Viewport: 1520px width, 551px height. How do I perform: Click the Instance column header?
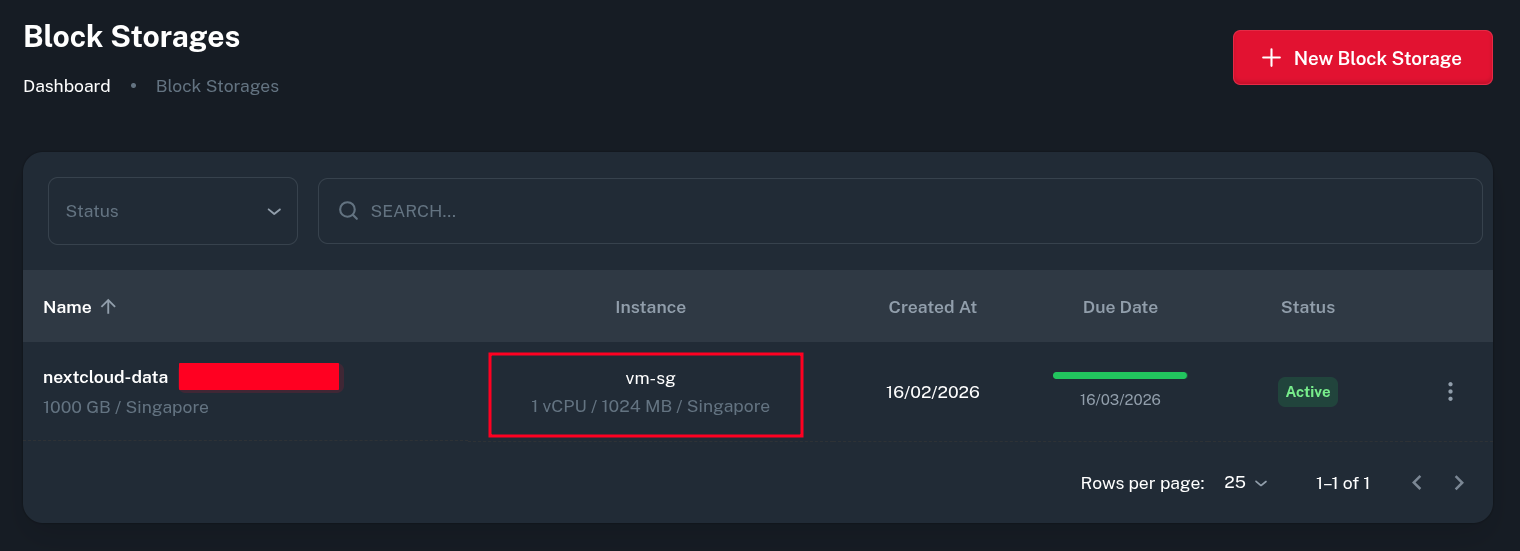650,307
